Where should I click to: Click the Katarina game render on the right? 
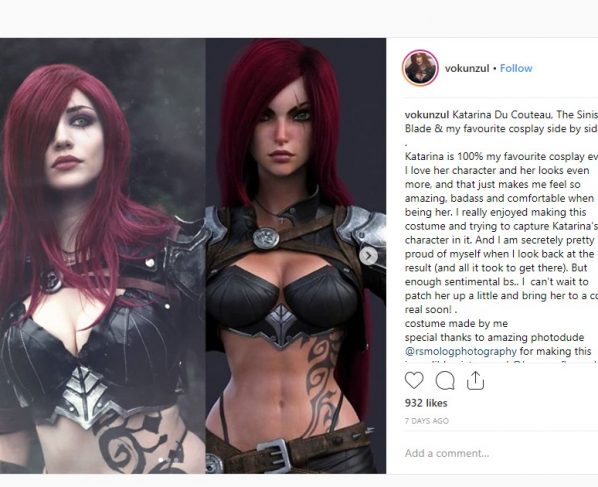coord(296,256)
